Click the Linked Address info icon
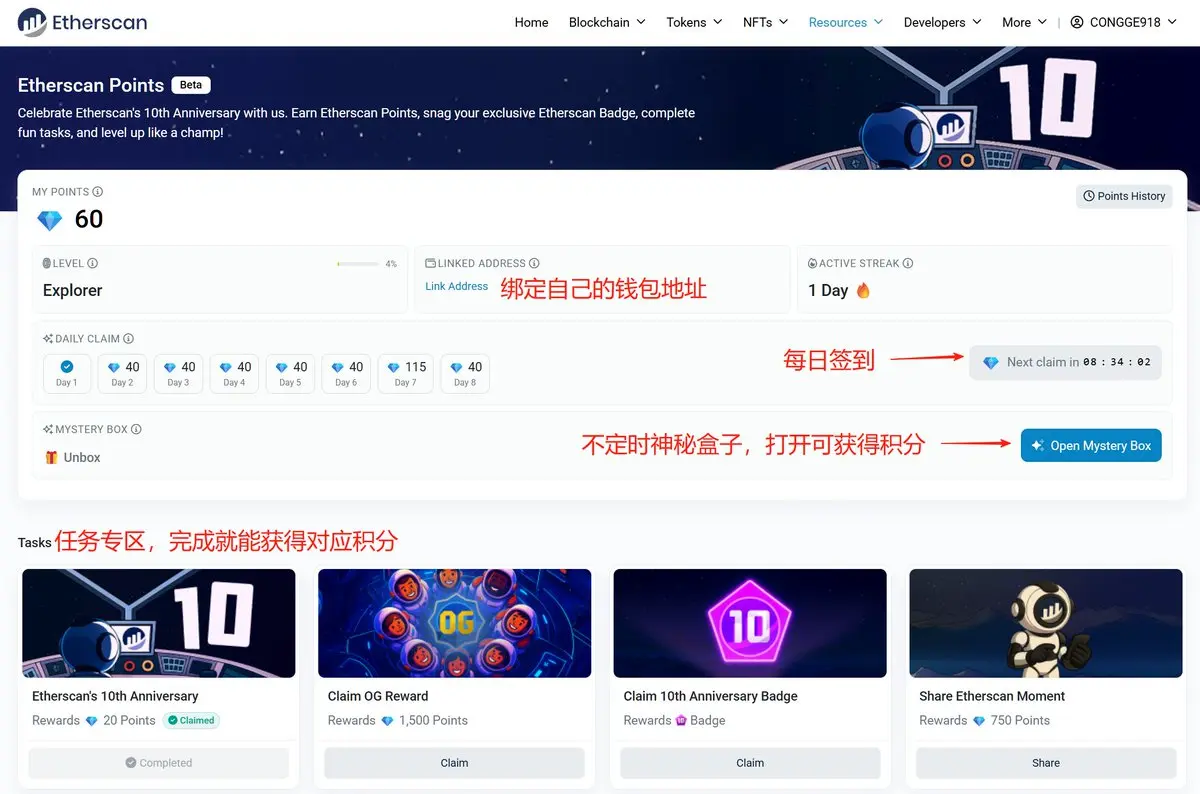The image size is (1200, 794). click(x=534, y=264)
